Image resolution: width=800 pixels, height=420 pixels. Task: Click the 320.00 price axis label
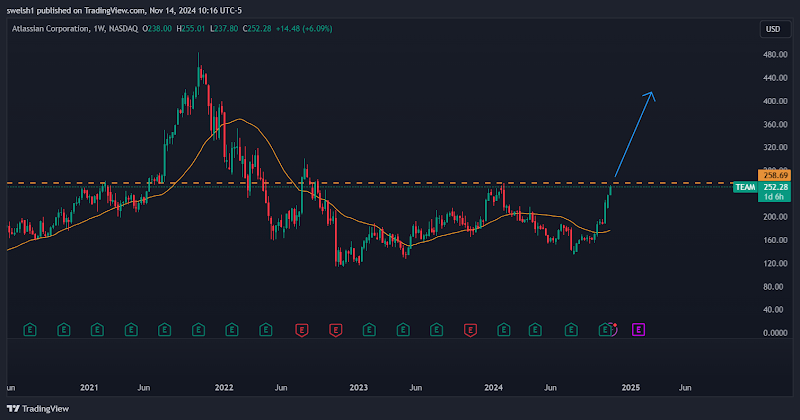click(775, 147)
